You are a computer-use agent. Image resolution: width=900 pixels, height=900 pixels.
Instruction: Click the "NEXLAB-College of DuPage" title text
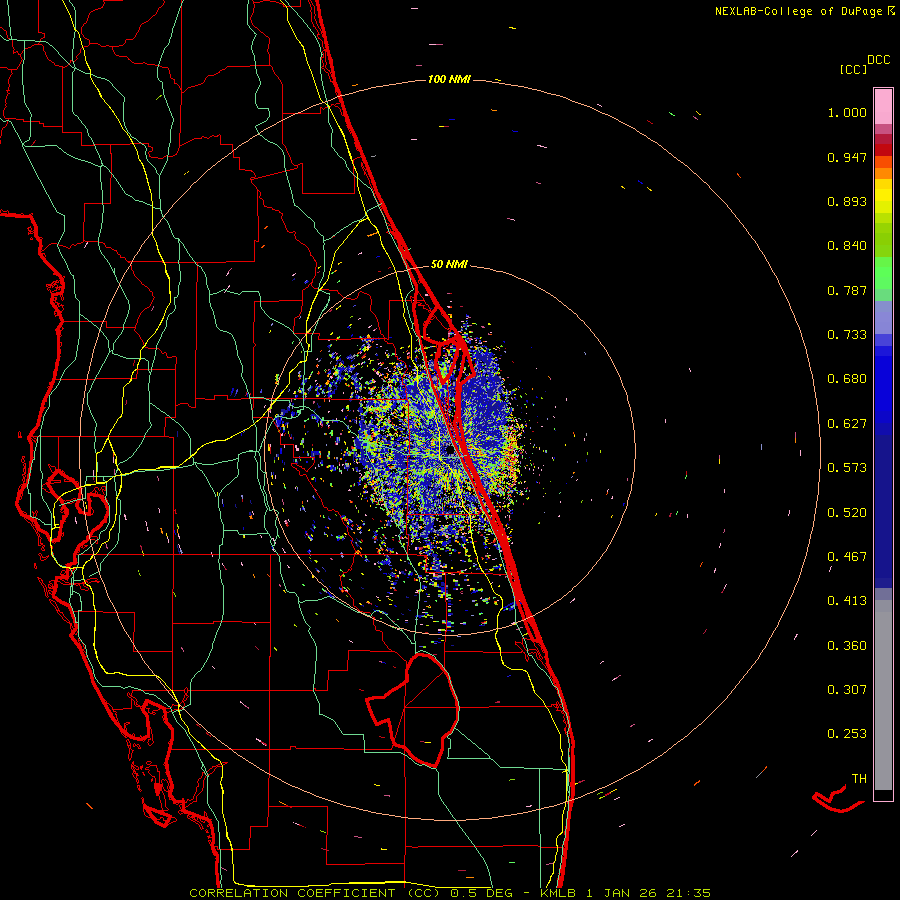pos(798,11)
